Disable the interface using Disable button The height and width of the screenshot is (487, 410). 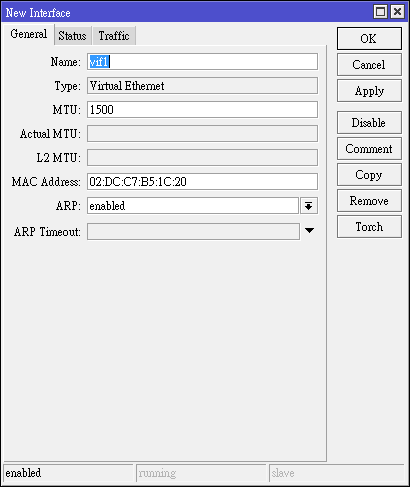click(369, 123)
